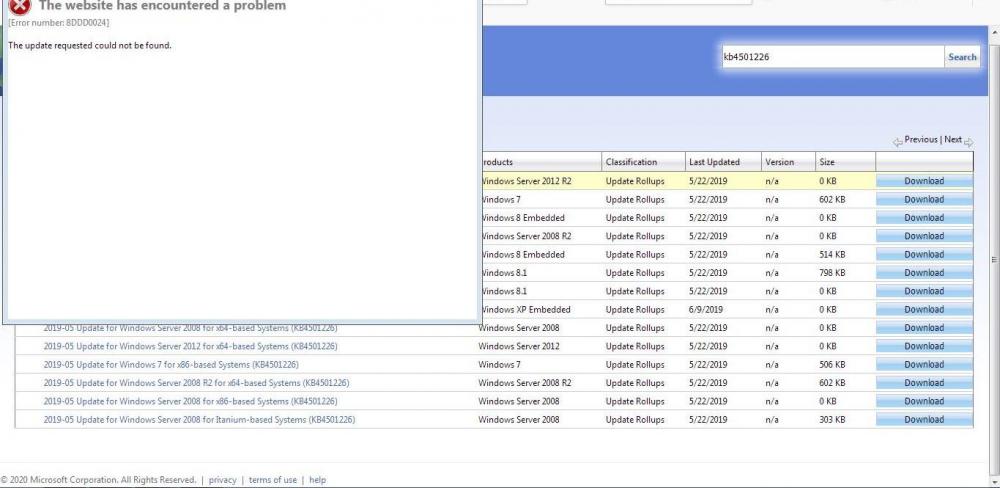Download the Itanium-based Windows Server 2008 update
The width and height of the screenshot is (1000, 488).
(924, 420)
